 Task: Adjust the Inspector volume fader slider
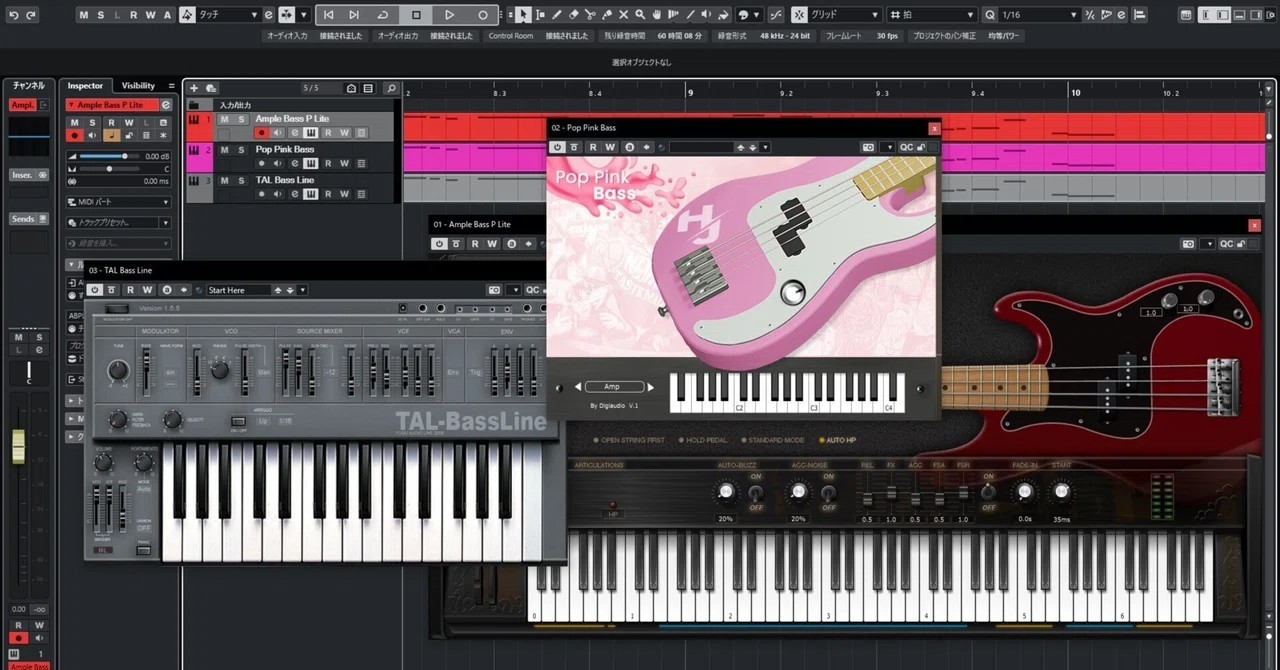[x=110, y=157]
